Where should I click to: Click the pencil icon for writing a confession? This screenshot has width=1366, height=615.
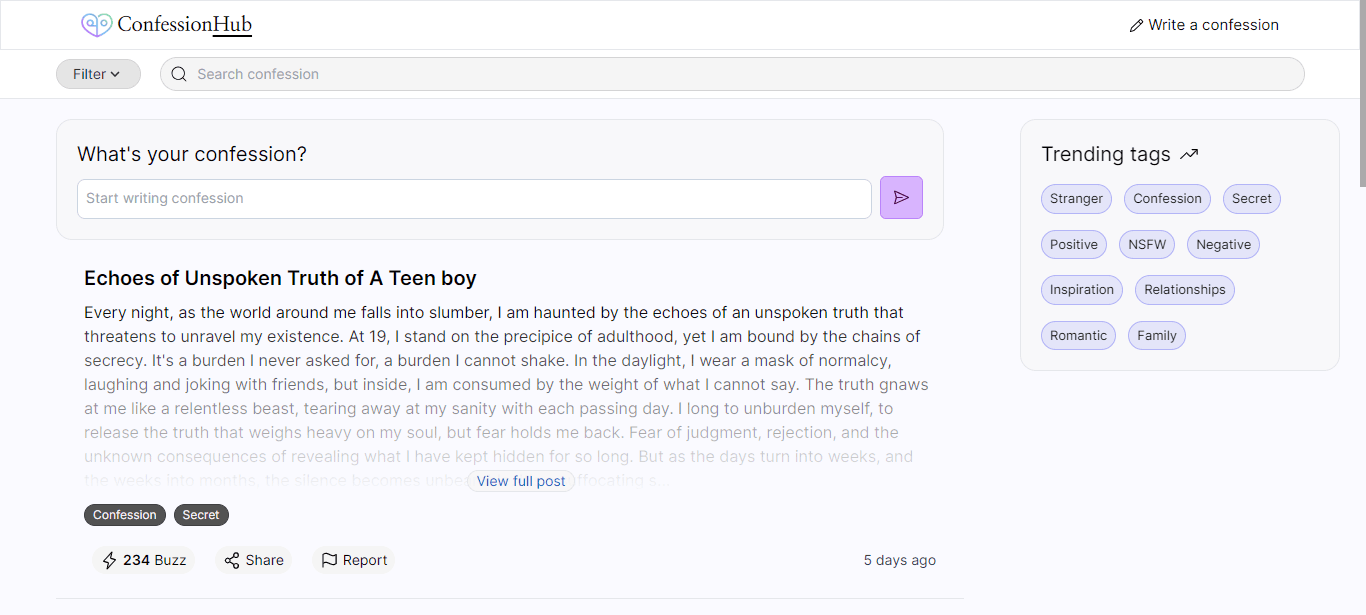[x=1136, y=26]
